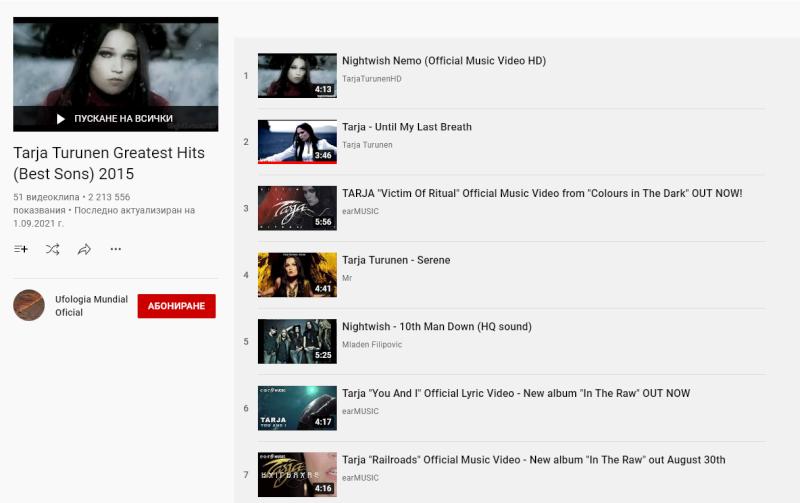Click the save playlist icon

pyautogui.click(x=21, y=249)
